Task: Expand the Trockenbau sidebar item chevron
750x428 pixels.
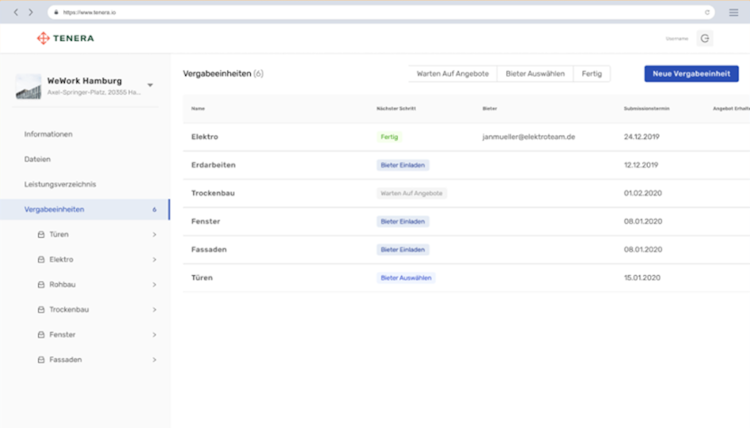Action: (154, 309)
